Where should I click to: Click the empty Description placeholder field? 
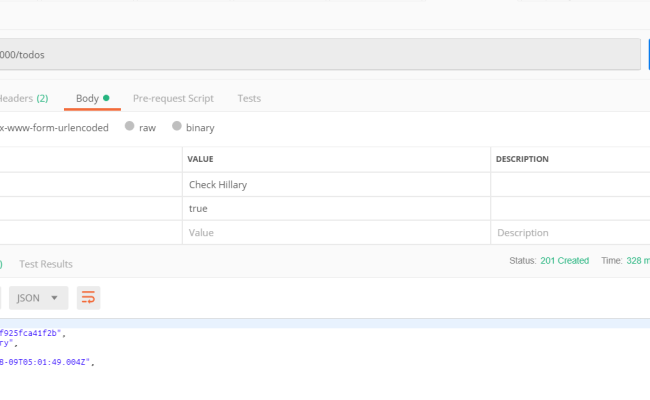[x=570, y=233]
